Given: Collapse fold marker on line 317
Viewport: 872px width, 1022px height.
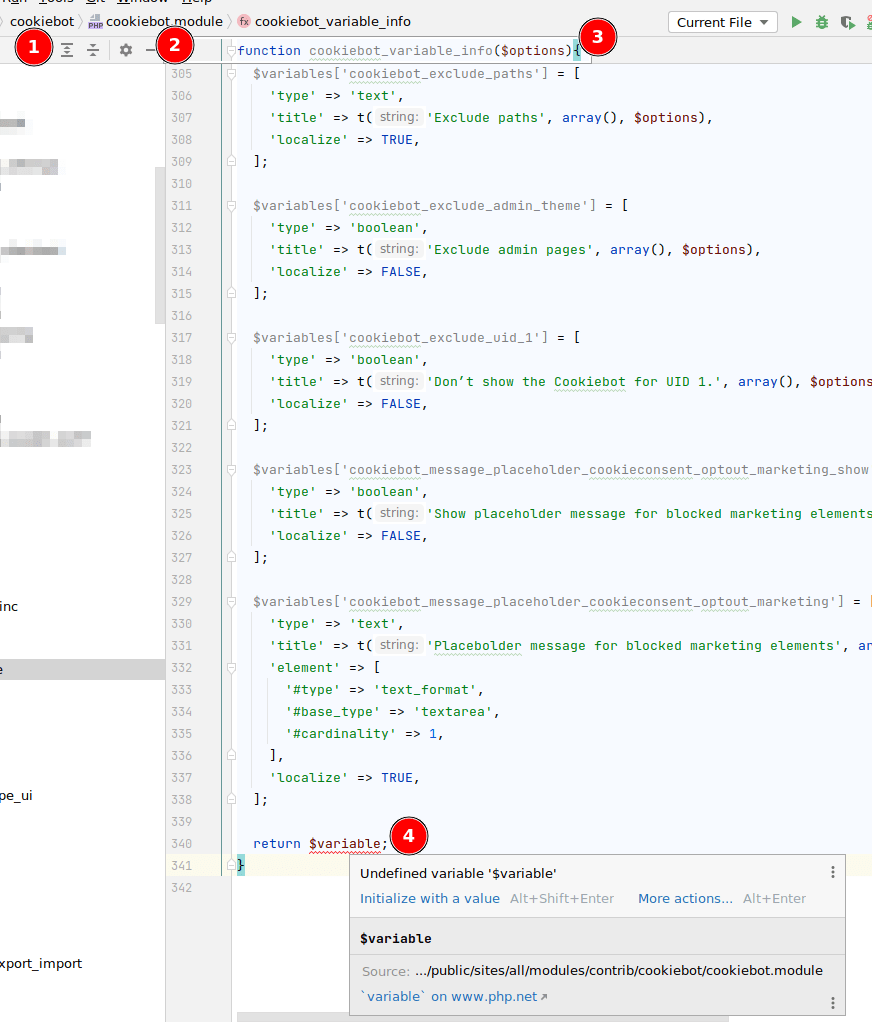Looking at the screenshot, I should coord(231,338).
